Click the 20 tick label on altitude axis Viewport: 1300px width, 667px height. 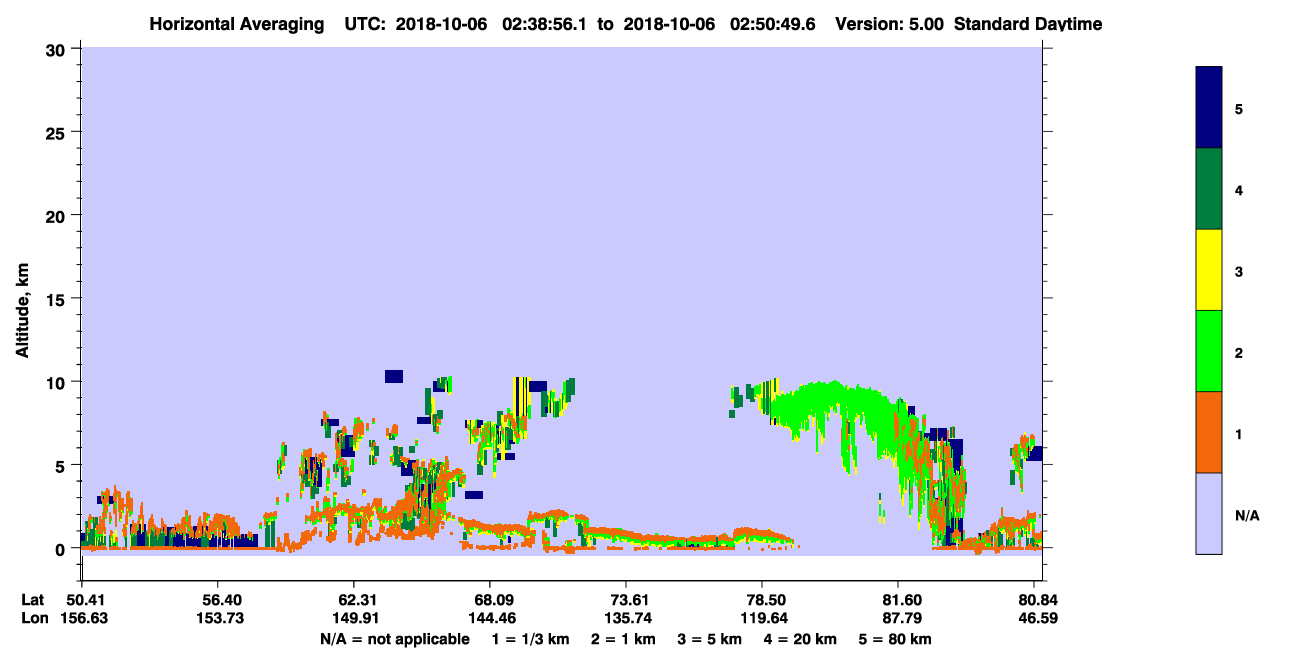[58, 215]
